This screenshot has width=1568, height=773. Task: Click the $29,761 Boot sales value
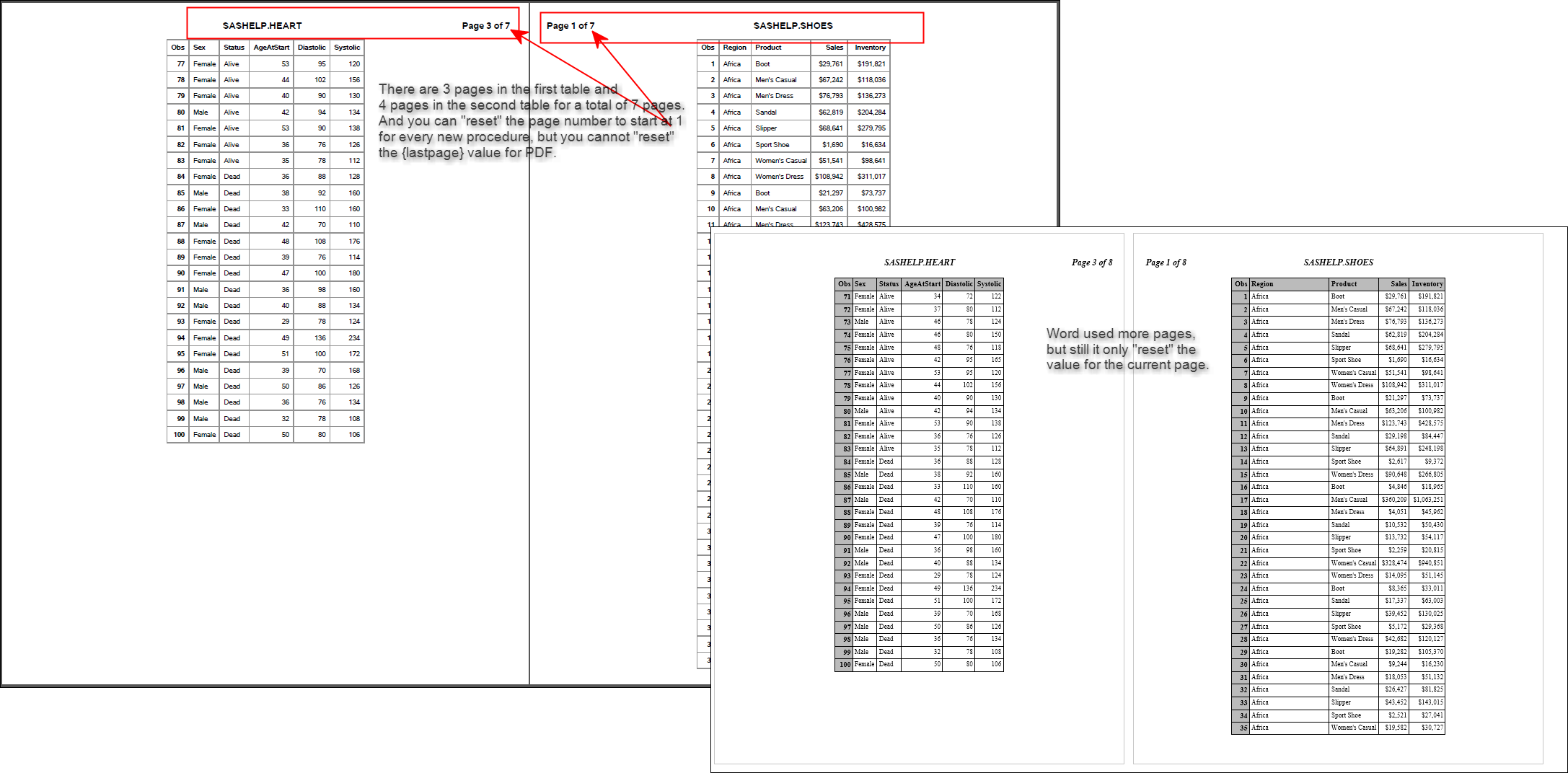click(833, 63)
